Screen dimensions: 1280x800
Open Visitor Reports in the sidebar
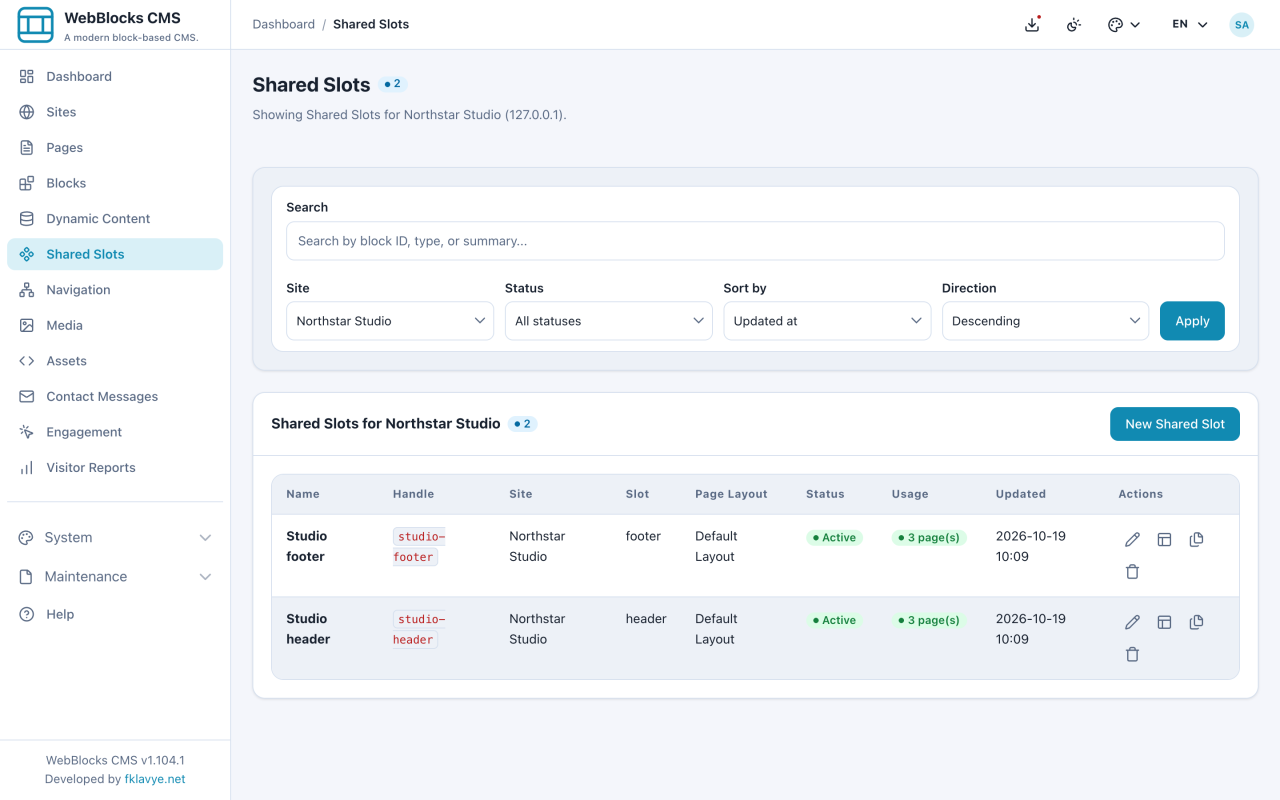click(x=115, y=467)
